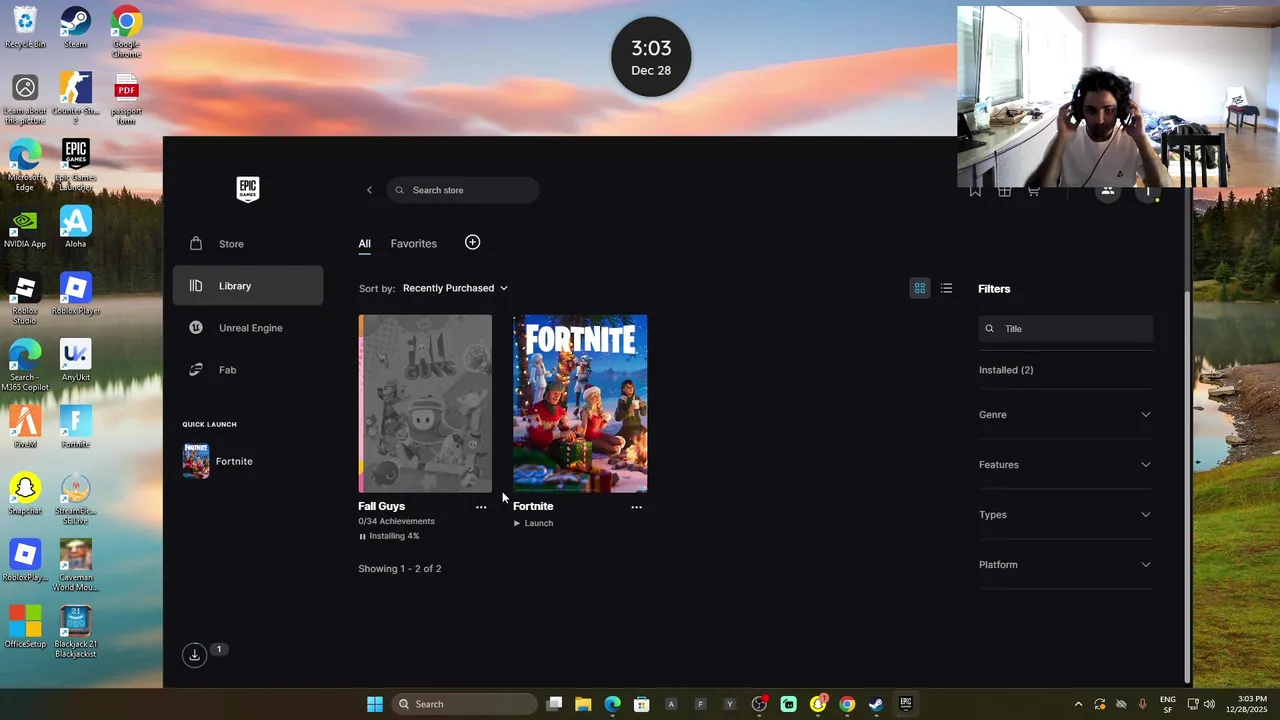Select the Favorites tab
1280x720 pixels.
point(413,244)
